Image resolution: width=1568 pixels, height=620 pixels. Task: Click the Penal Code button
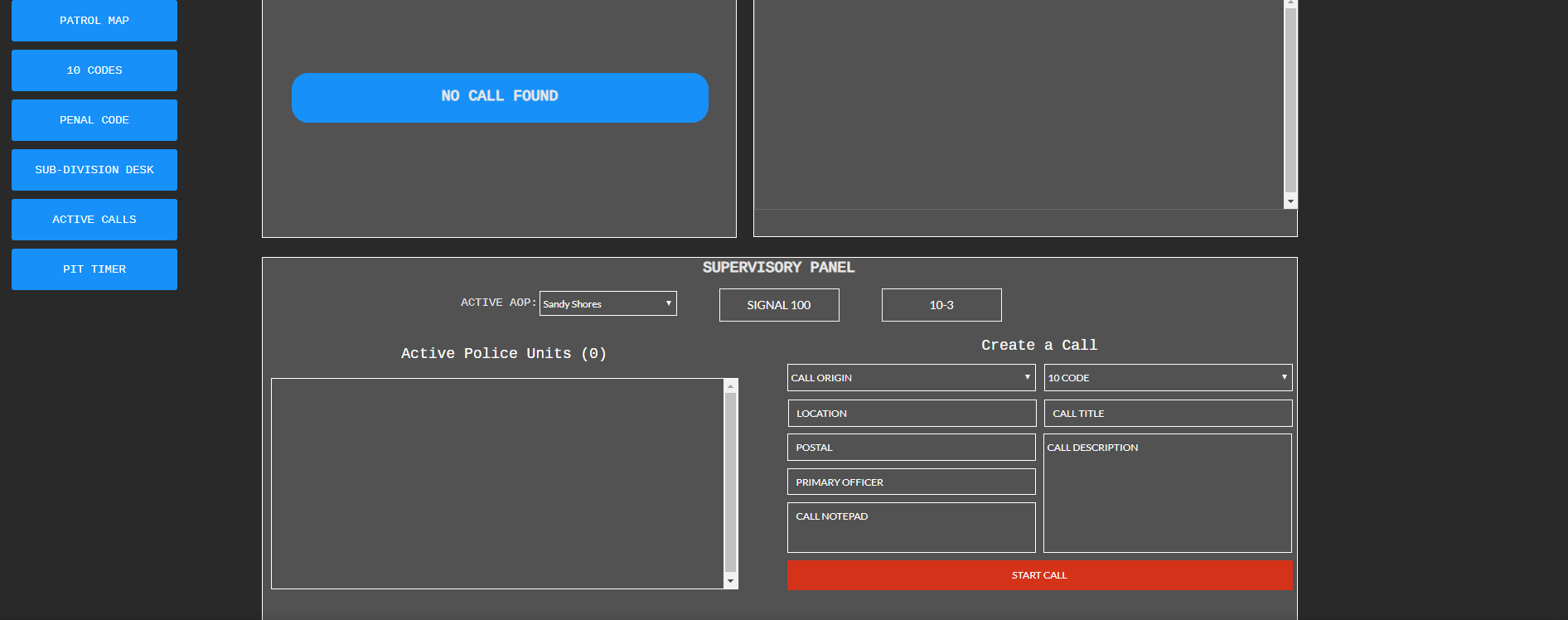tap(94, 120)
